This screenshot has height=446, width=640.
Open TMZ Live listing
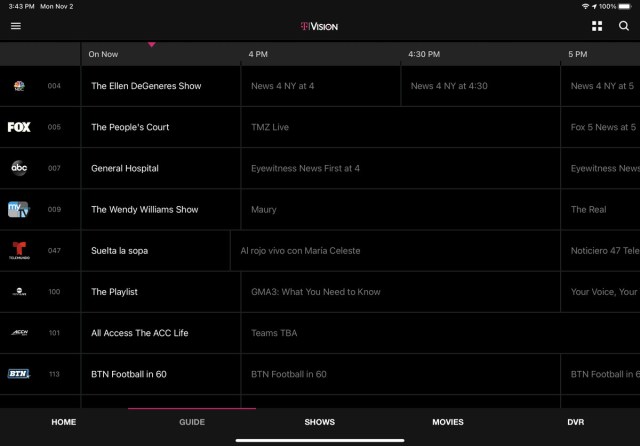[x=401, y=127]
